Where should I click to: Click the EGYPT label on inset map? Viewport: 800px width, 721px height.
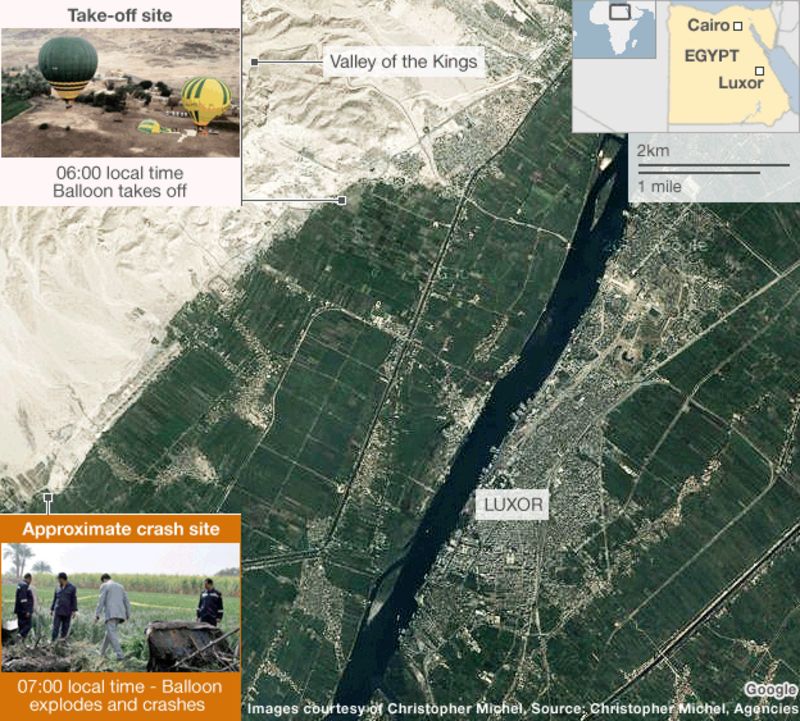pos(711,55)
